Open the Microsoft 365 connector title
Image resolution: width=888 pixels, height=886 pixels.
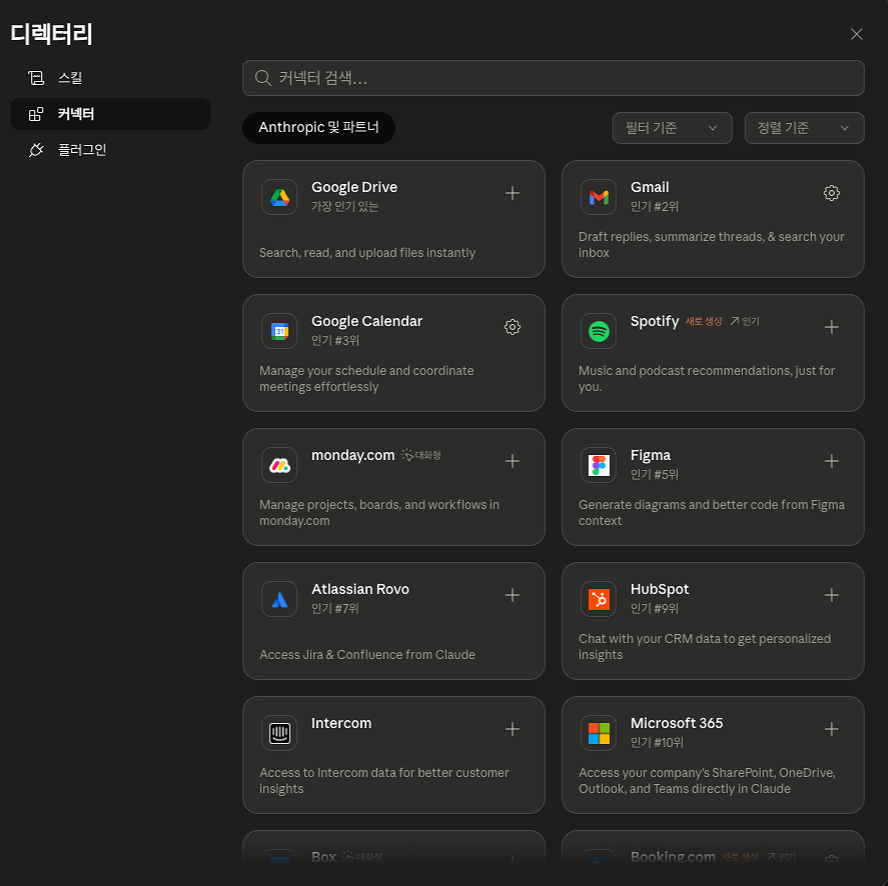click(676, 723)
